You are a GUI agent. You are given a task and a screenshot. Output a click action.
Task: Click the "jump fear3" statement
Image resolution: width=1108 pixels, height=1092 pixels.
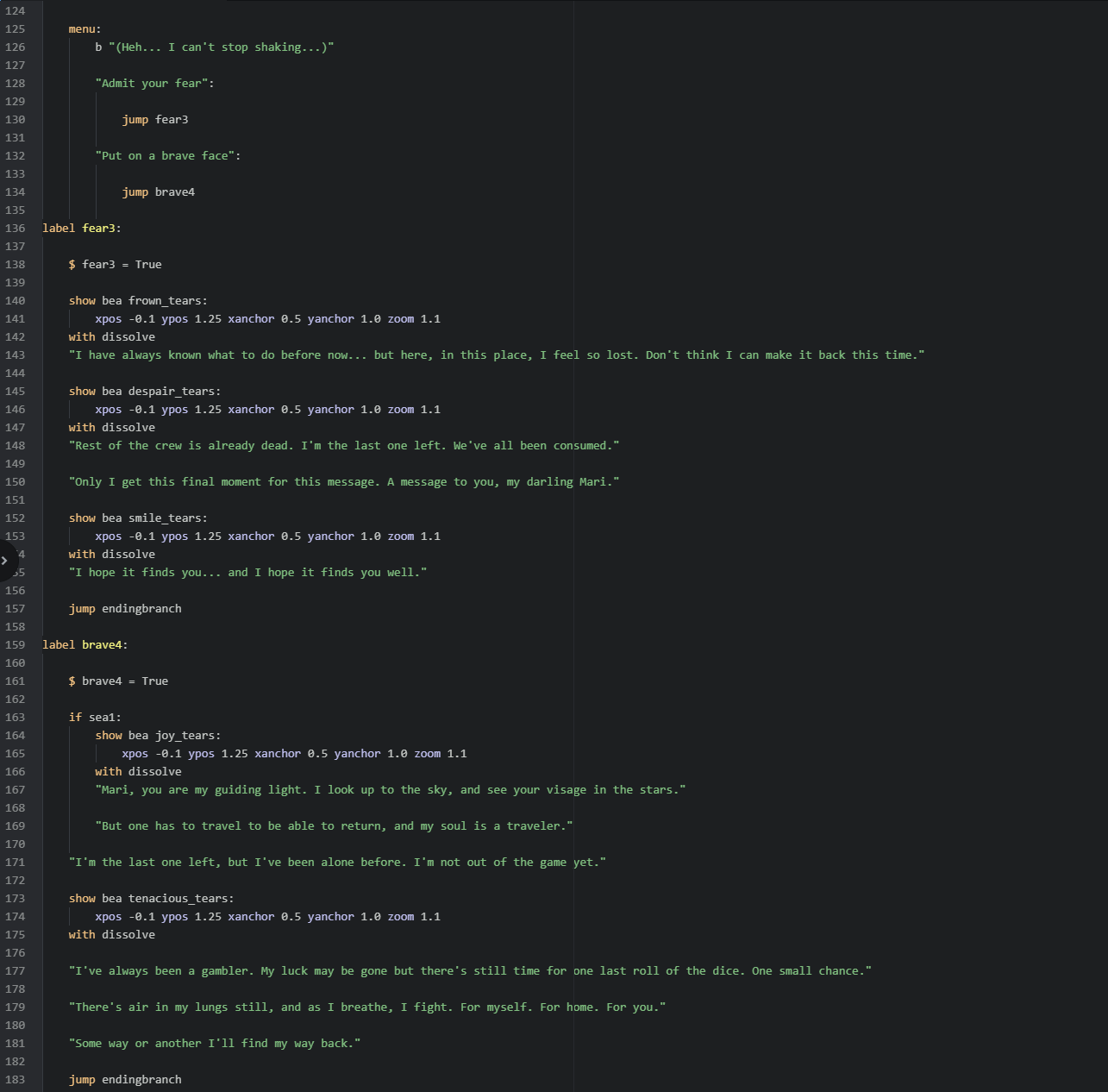pos(155,120)
